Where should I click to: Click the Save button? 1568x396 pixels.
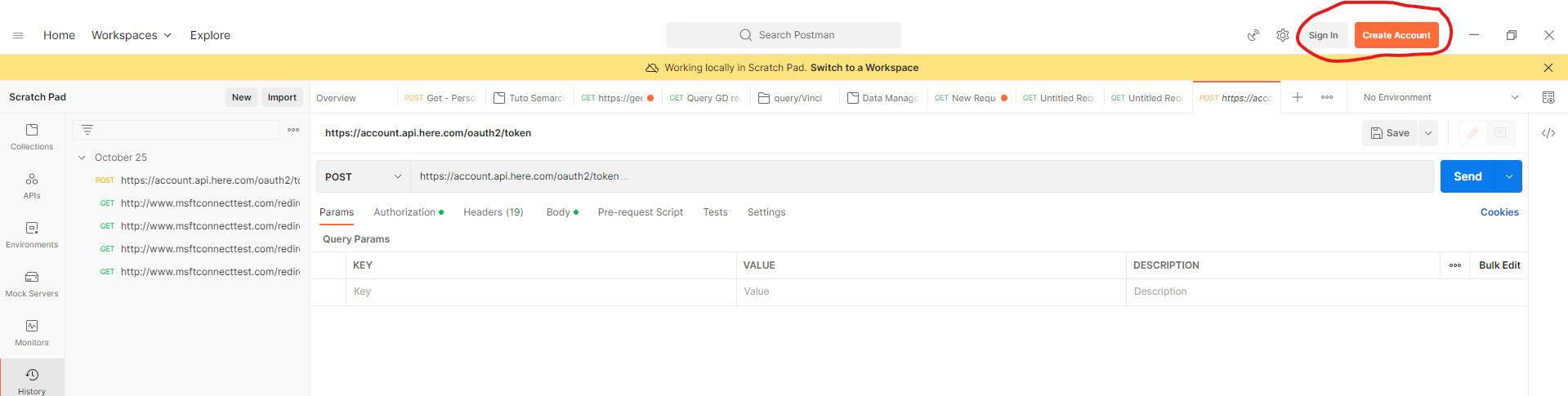(x=1390, y=133)
